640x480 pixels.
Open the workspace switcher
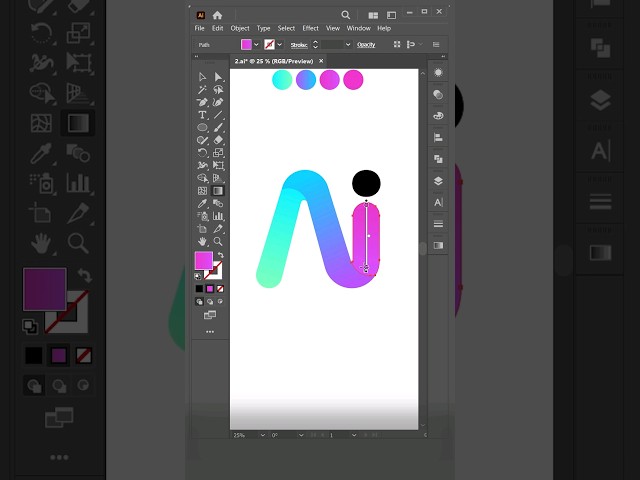pos(391,15)
